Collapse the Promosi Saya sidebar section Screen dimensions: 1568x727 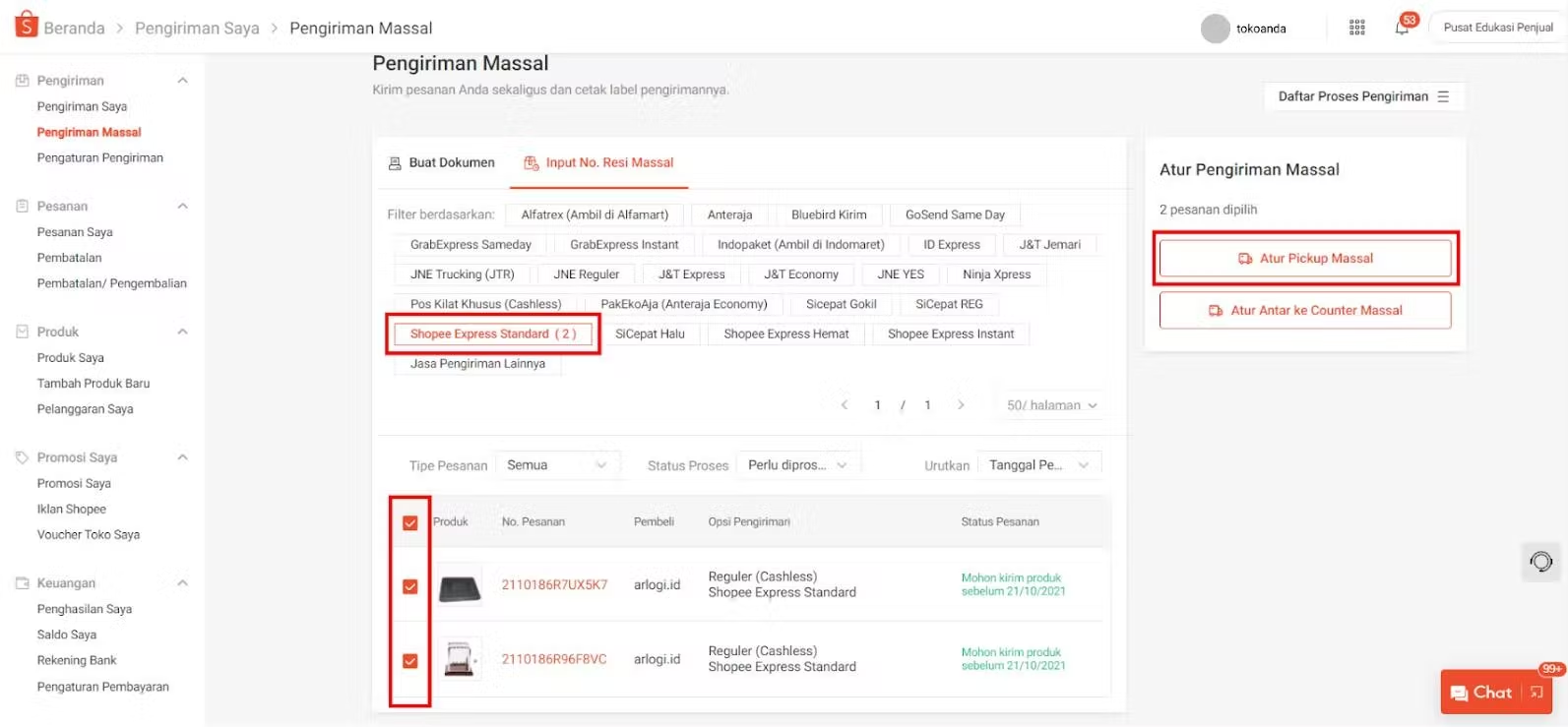[182, 457]
